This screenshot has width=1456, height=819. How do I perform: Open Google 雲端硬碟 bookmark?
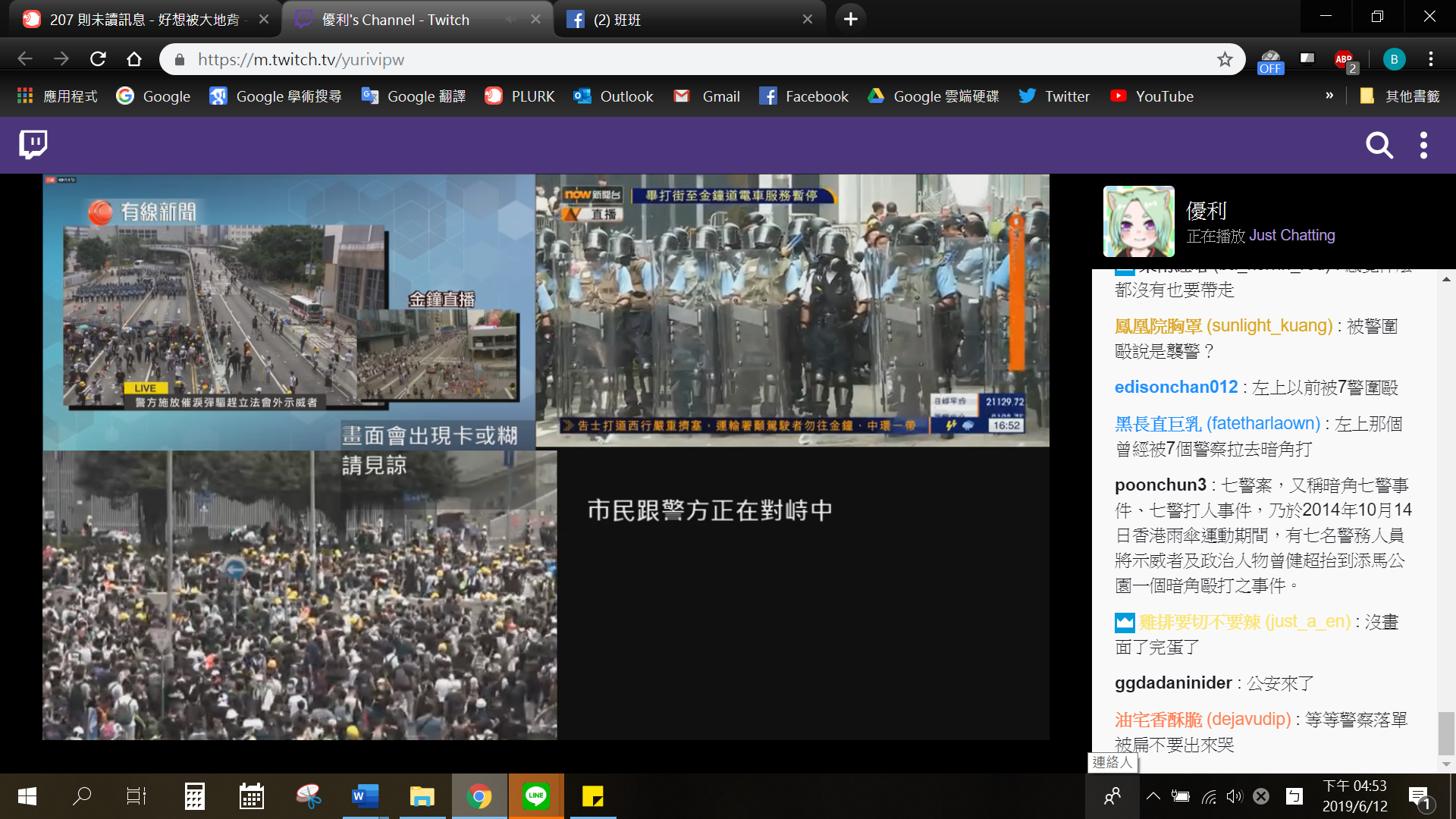point(934,96)
